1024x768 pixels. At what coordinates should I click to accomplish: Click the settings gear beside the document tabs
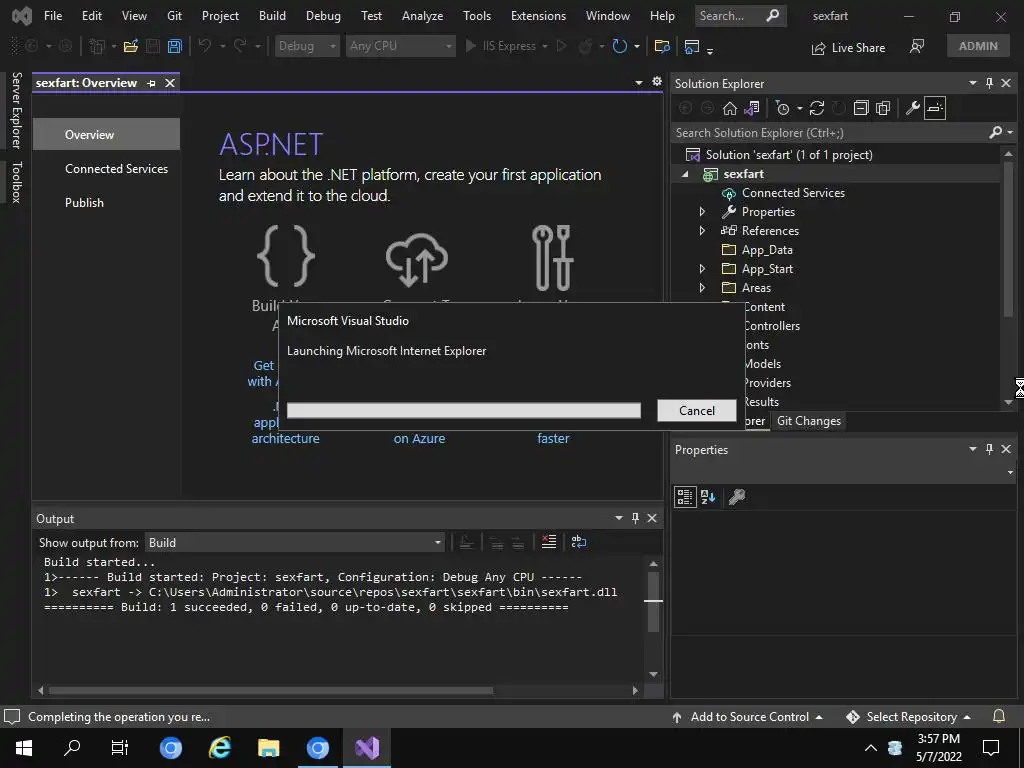point(657,82)
